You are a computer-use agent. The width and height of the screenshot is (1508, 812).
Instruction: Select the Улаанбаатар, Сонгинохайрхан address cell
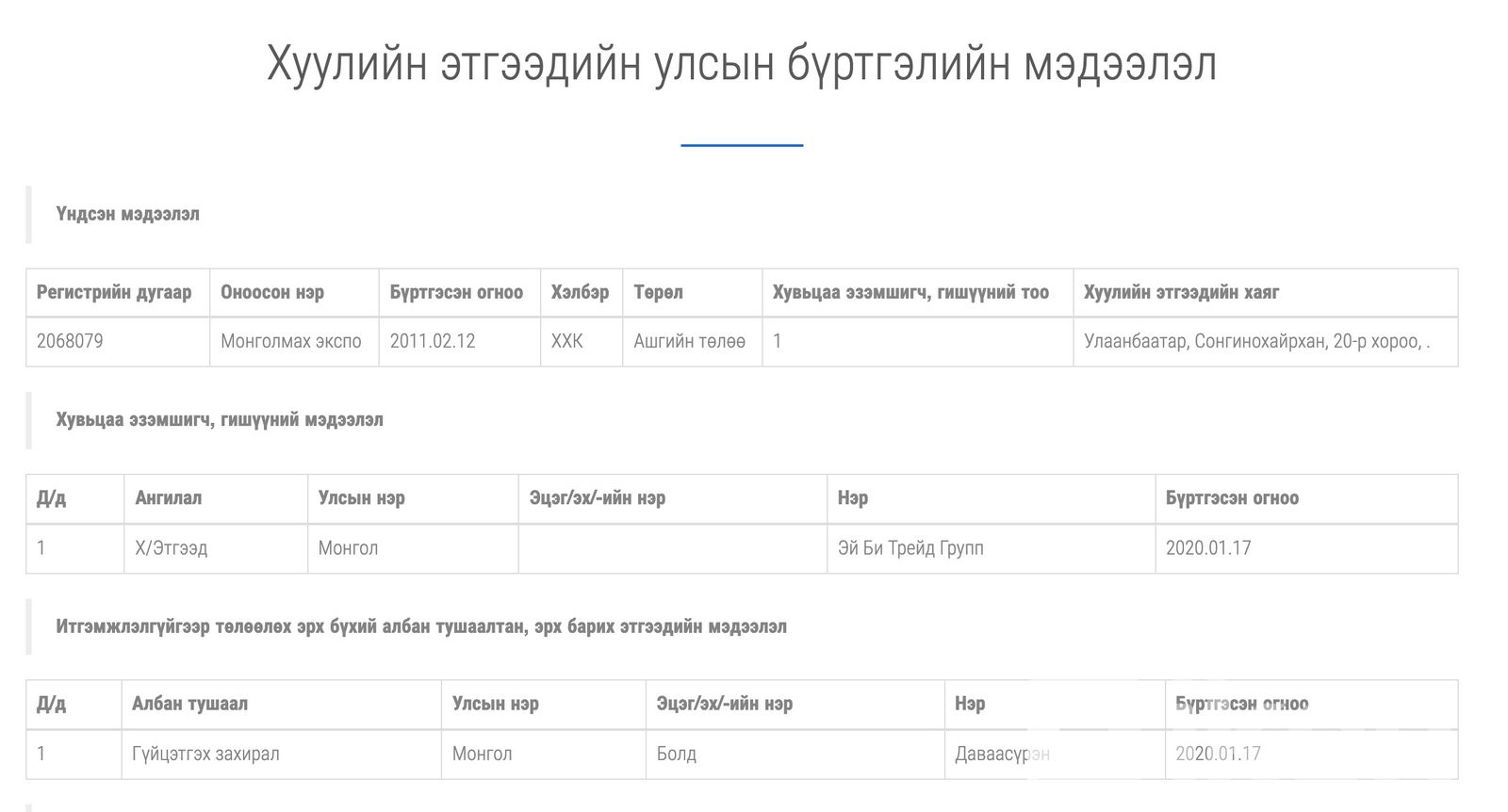[x=1256, y=341]
